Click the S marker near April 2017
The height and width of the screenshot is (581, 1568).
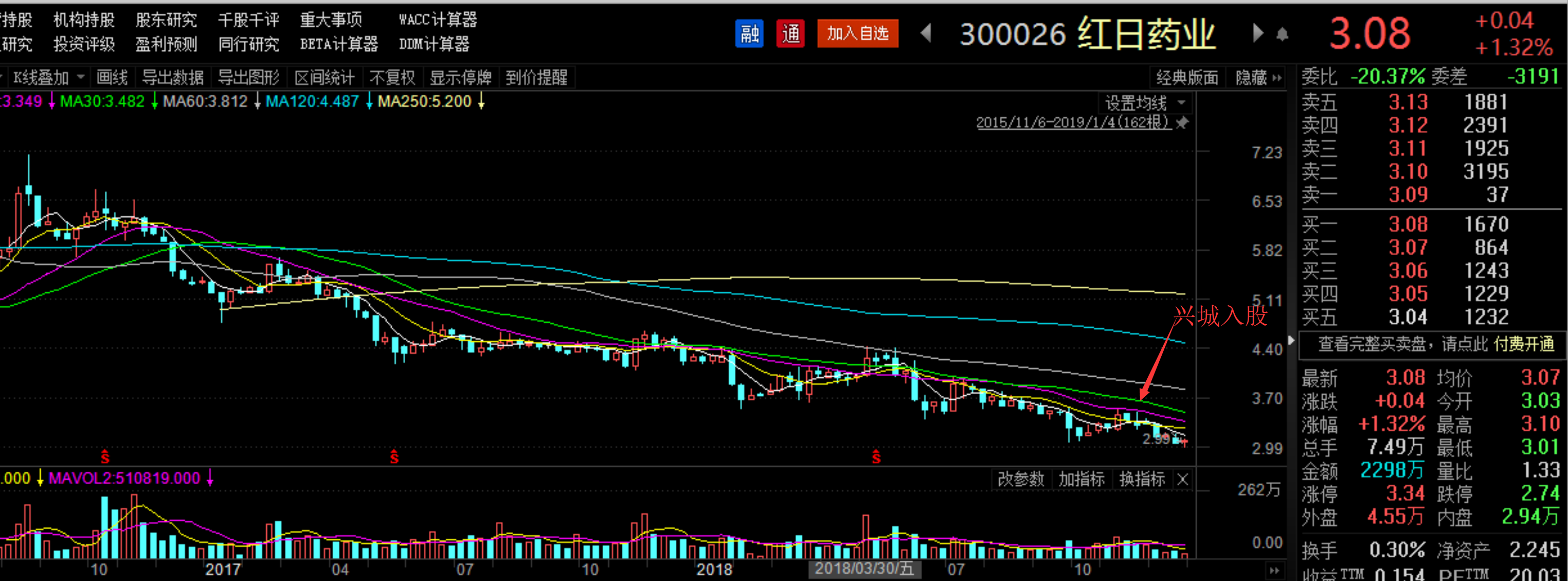[x=394, y=457]
